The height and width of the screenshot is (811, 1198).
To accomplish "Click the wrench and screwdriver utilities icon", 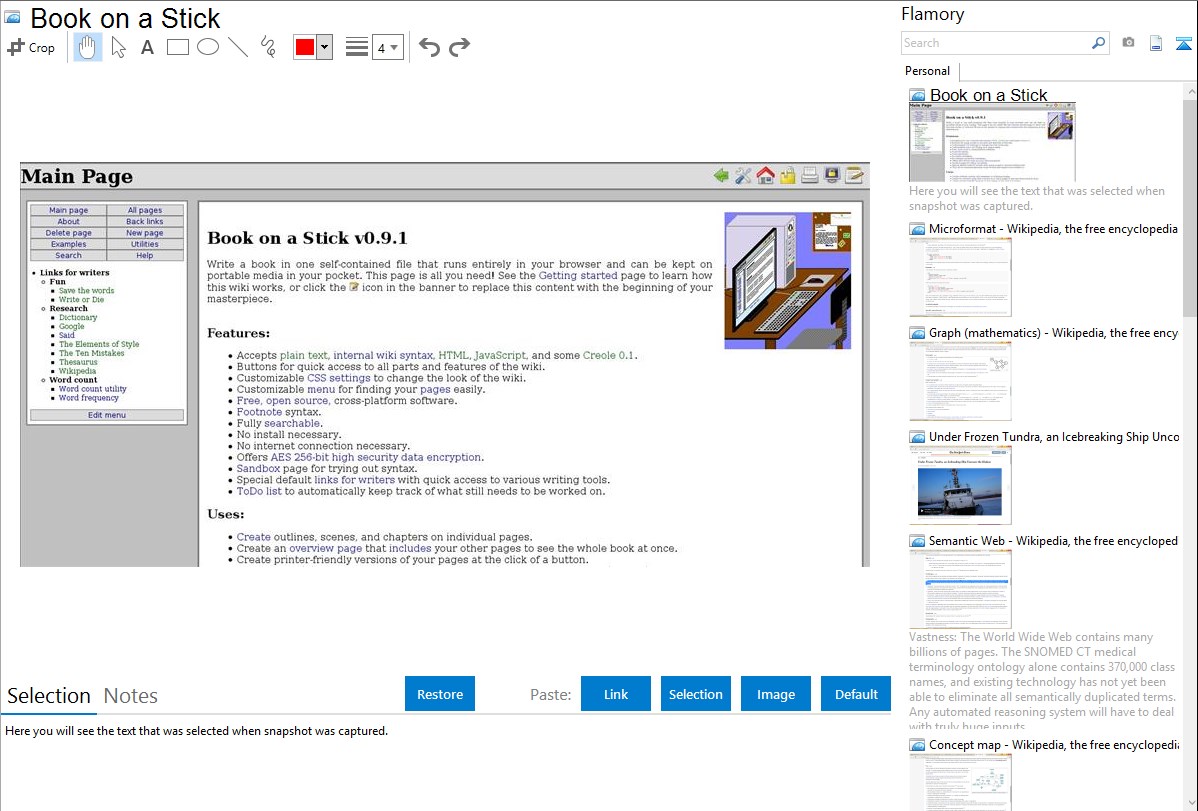I will pyautogui.click(x=743, y=176).
